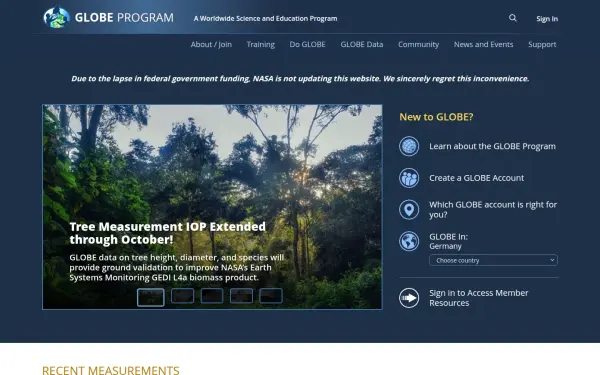
Task: Click 'A Worldwide Science and Education Program' tagline
Action: coord(265,18)
